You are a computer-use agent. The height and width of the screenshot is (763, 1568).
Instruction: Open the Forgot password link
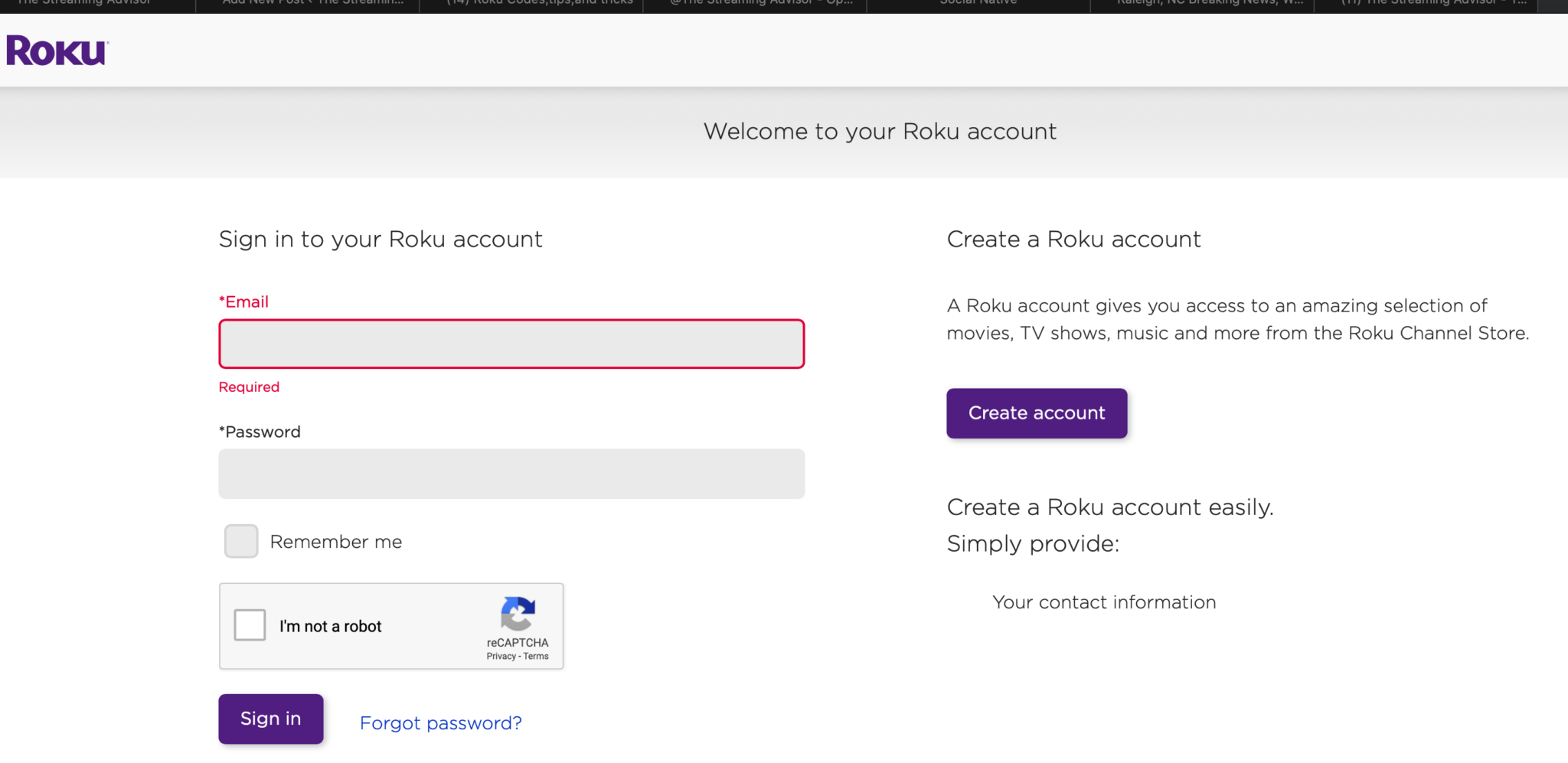[x=441, y=723]
